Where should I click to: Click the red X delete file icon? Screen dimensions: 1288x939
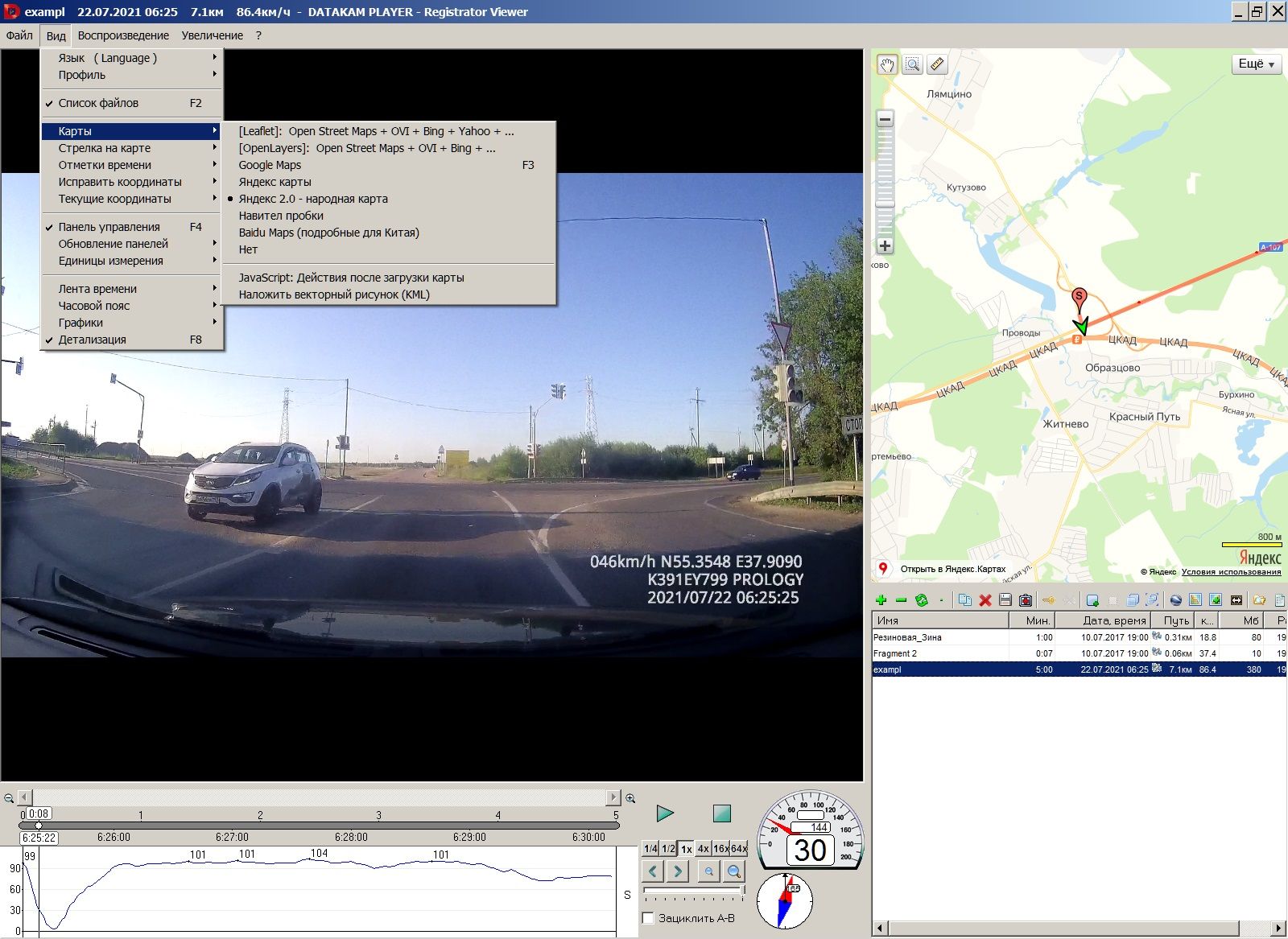[x=985, y=600]
